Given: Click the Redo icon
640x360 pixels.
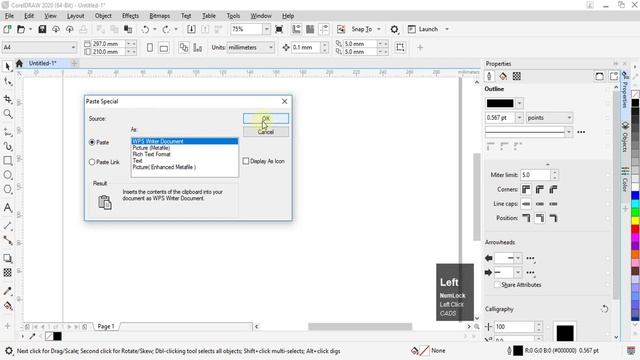Looking at the screenshot, I should (x=166, y=29).
